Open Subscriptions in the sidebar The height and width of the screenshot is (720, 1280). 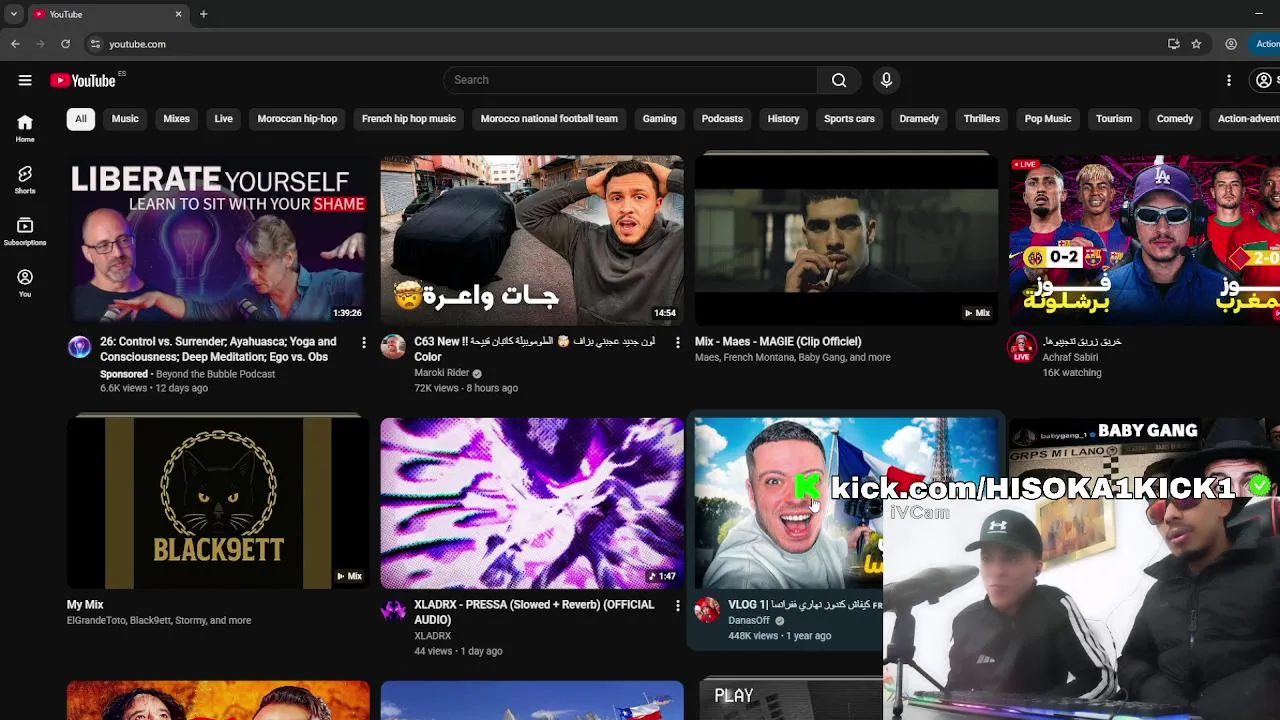(25, 232)
